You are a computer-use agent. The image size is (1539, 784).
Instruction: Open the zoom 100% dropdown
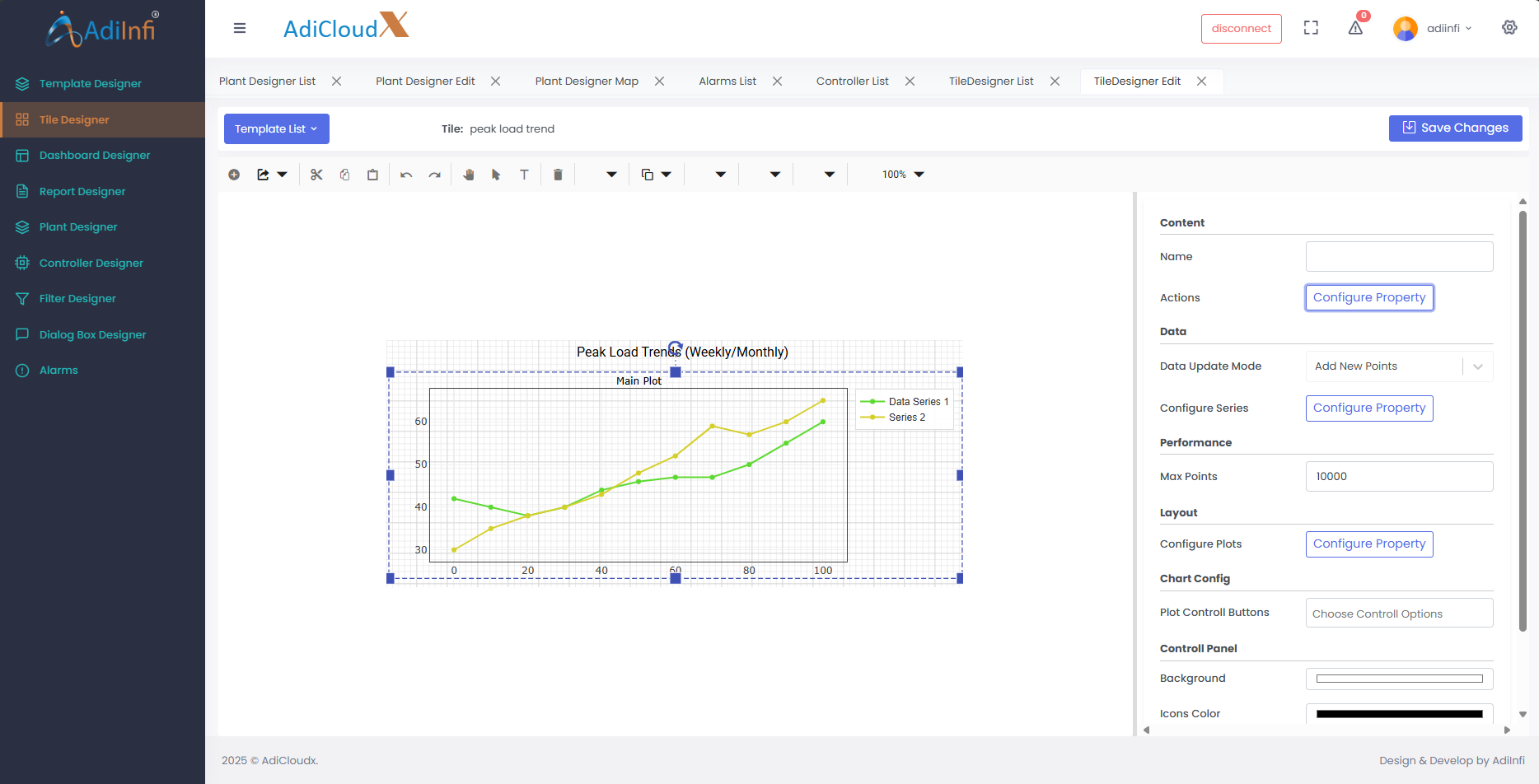coord(903,175)
